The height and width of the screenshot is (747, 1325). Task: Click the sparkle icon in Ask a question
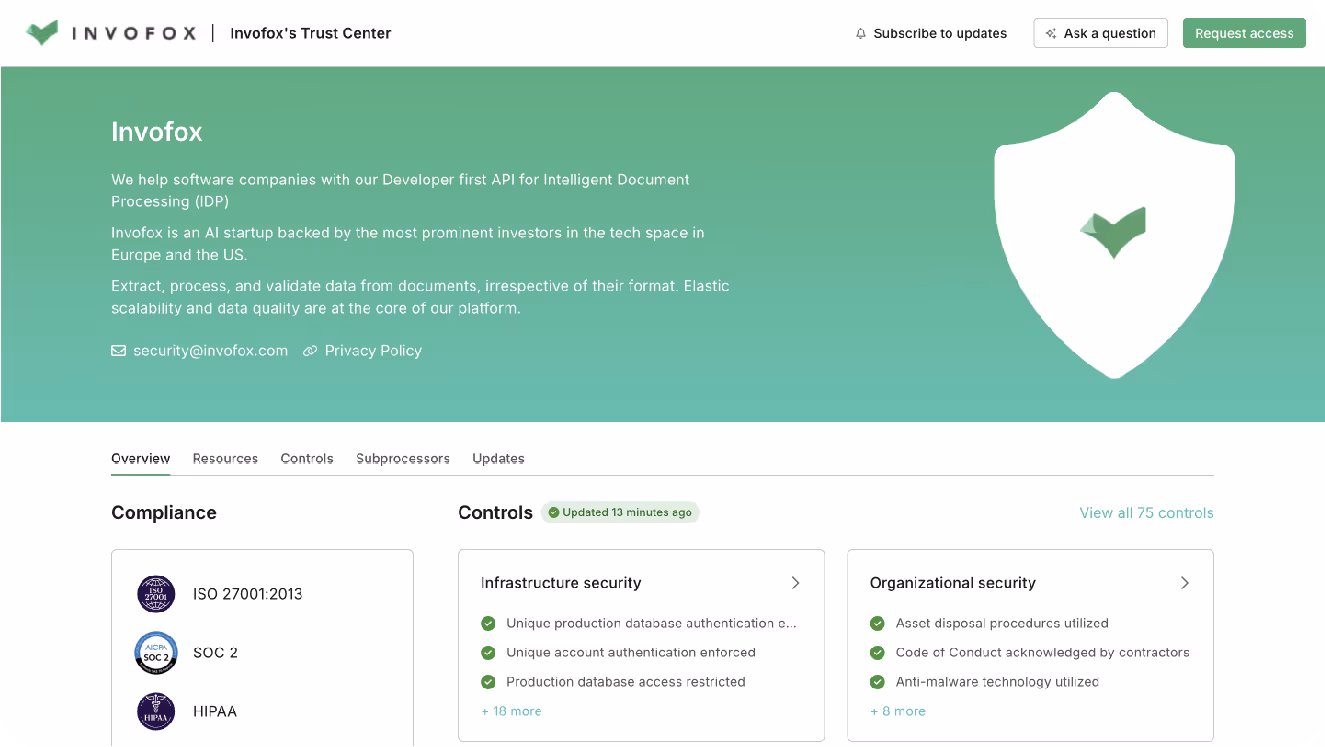1051,33
